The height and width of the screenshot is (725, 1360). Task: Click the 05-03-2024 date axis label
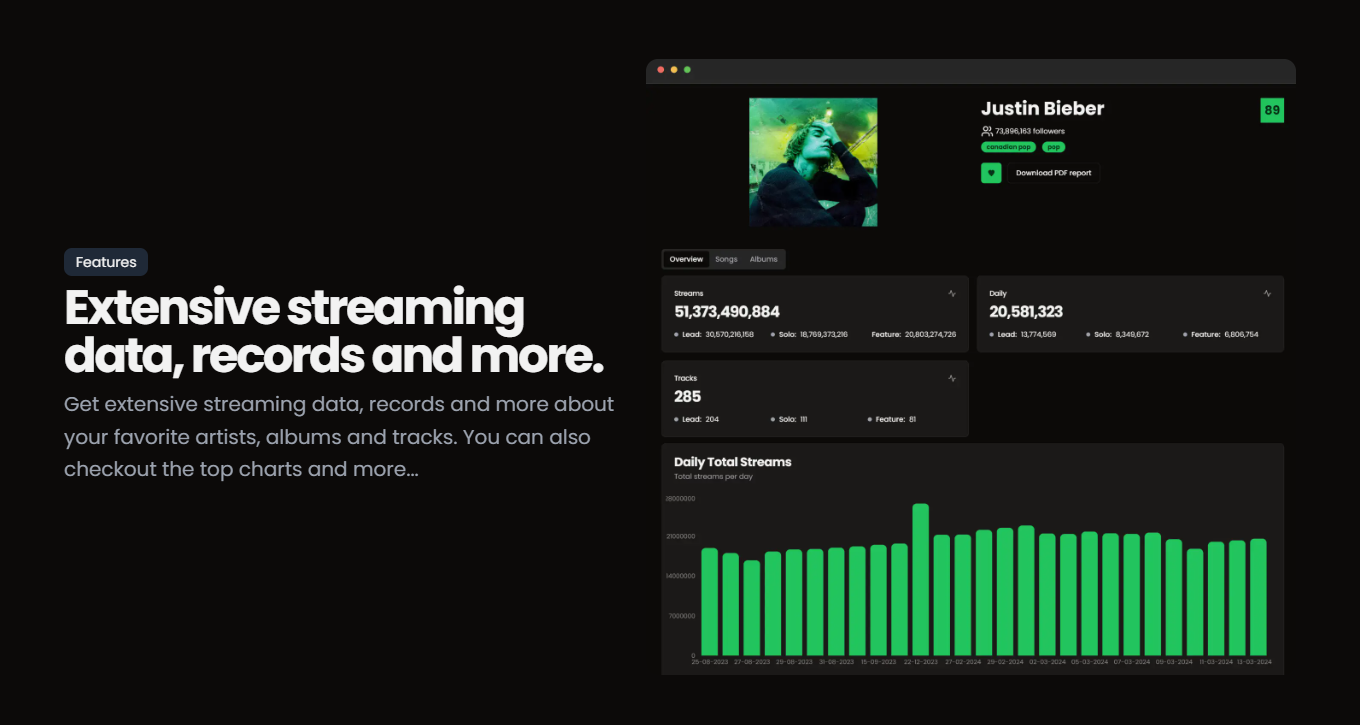coord(1090,662)
